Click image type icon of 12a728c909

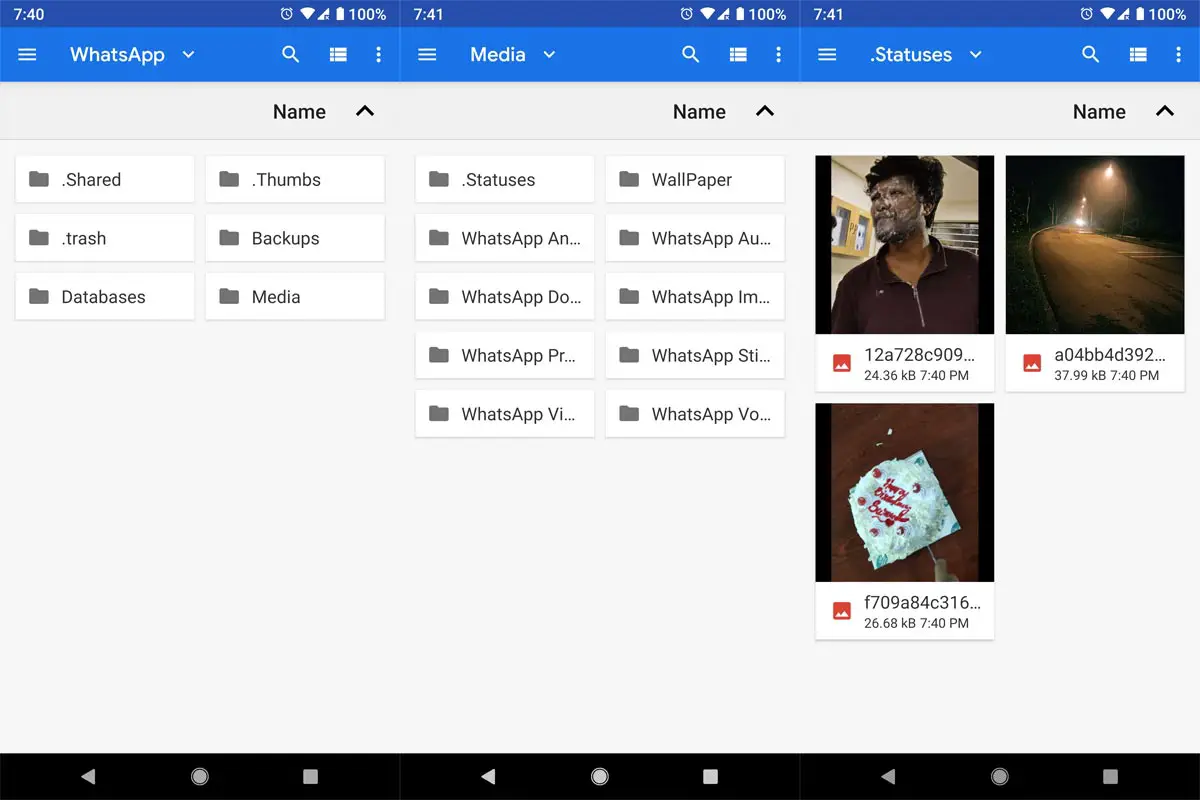coord(842,363)
